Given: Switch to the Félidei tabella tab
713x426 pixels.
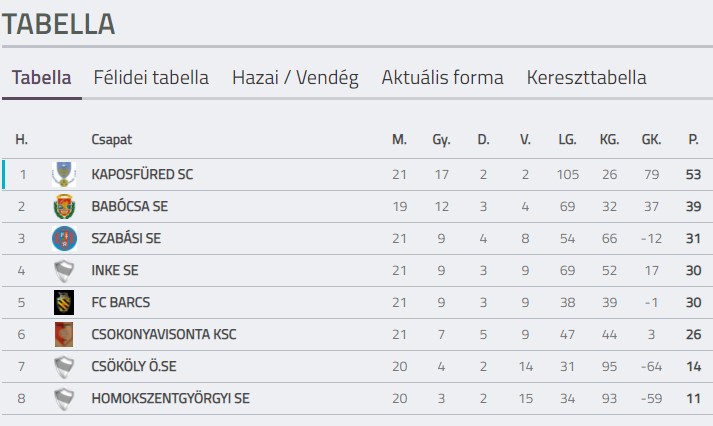Looking at the screenshot, I should (151, 78).
